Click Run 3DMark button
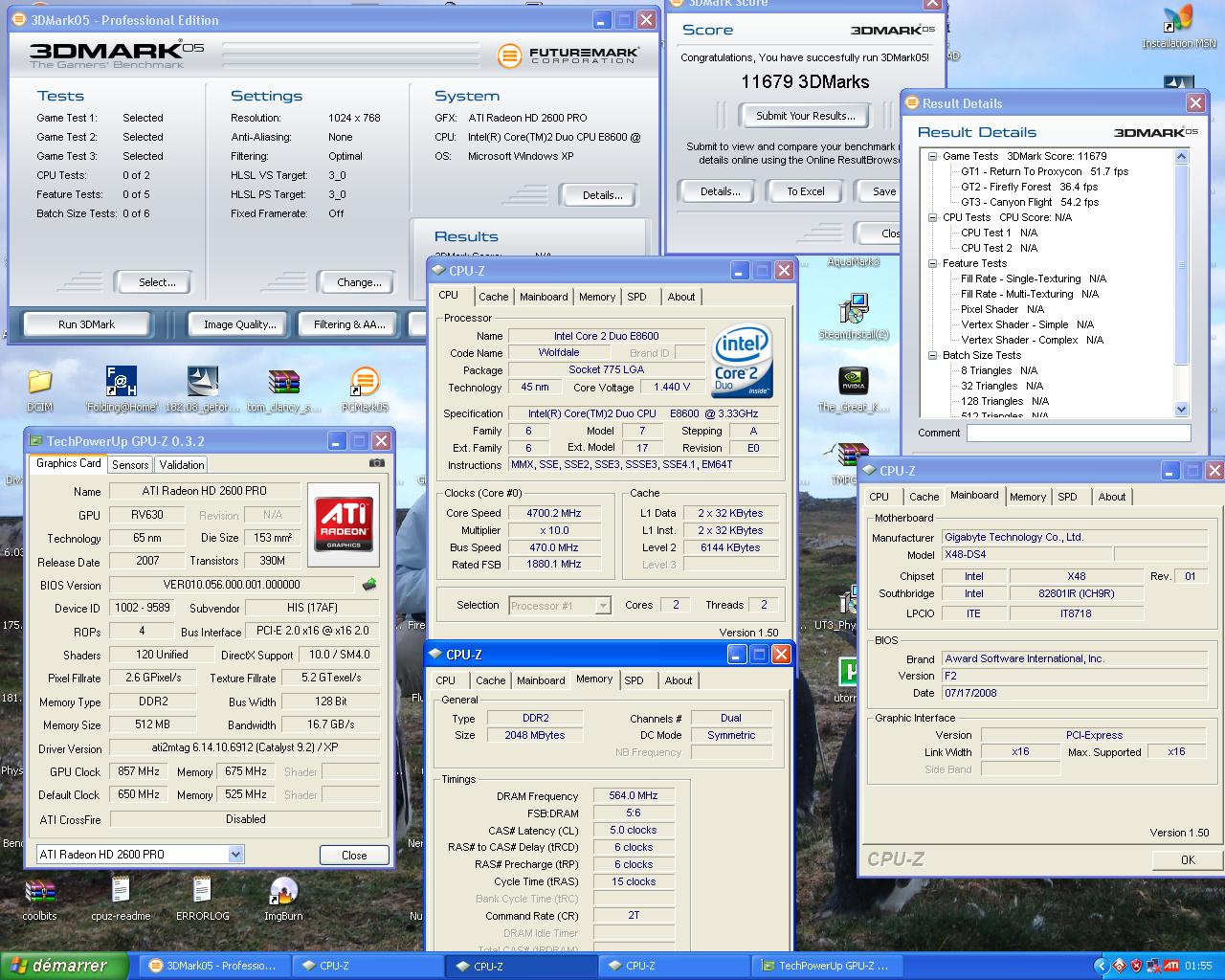Image resolution: width=1225 pixels, height=980 pixels. pyautogui.click(x=86, y=324)
